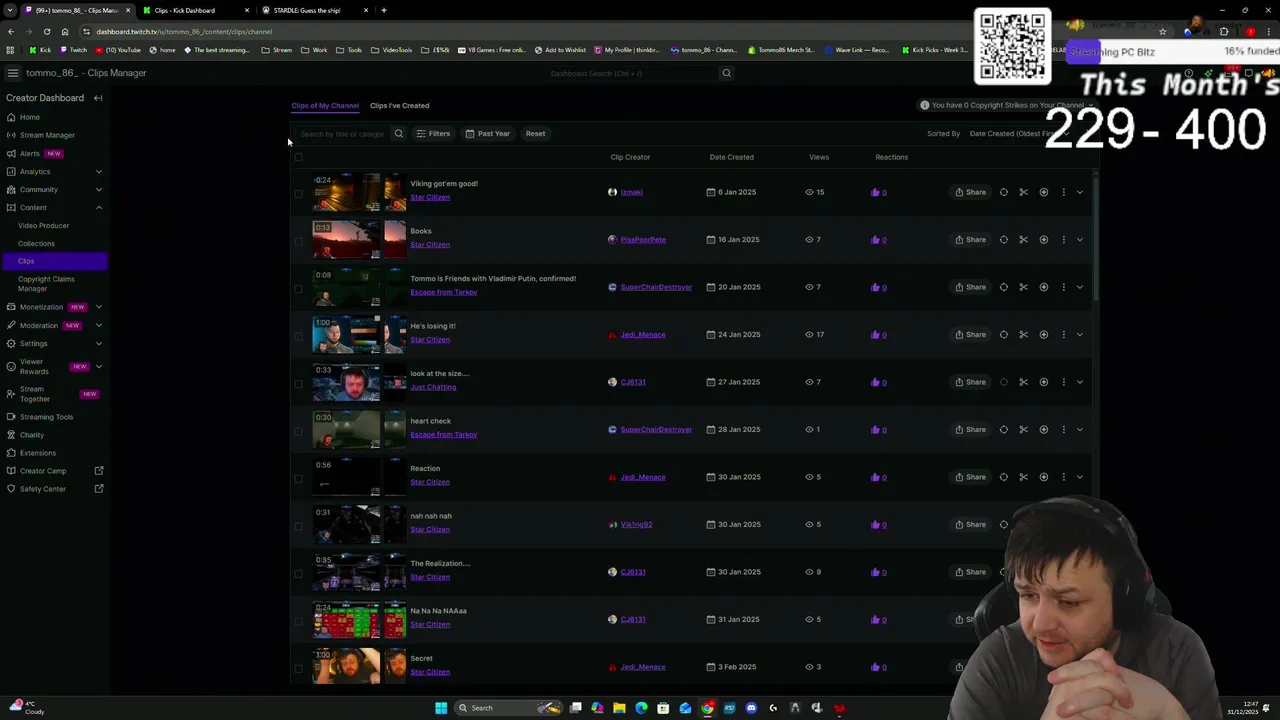Open Copyright Claims Manager in sidebar

46,284
